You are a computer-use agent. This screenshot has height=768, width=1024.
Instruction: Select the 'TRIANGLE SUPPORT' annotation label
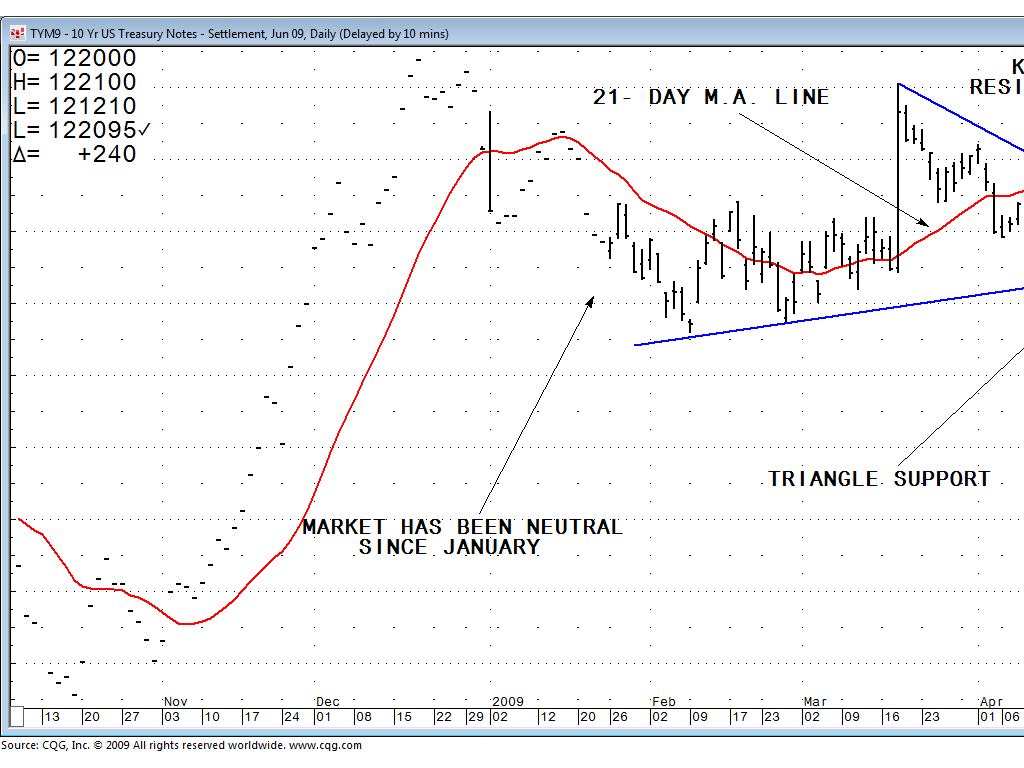coord(879,479)
